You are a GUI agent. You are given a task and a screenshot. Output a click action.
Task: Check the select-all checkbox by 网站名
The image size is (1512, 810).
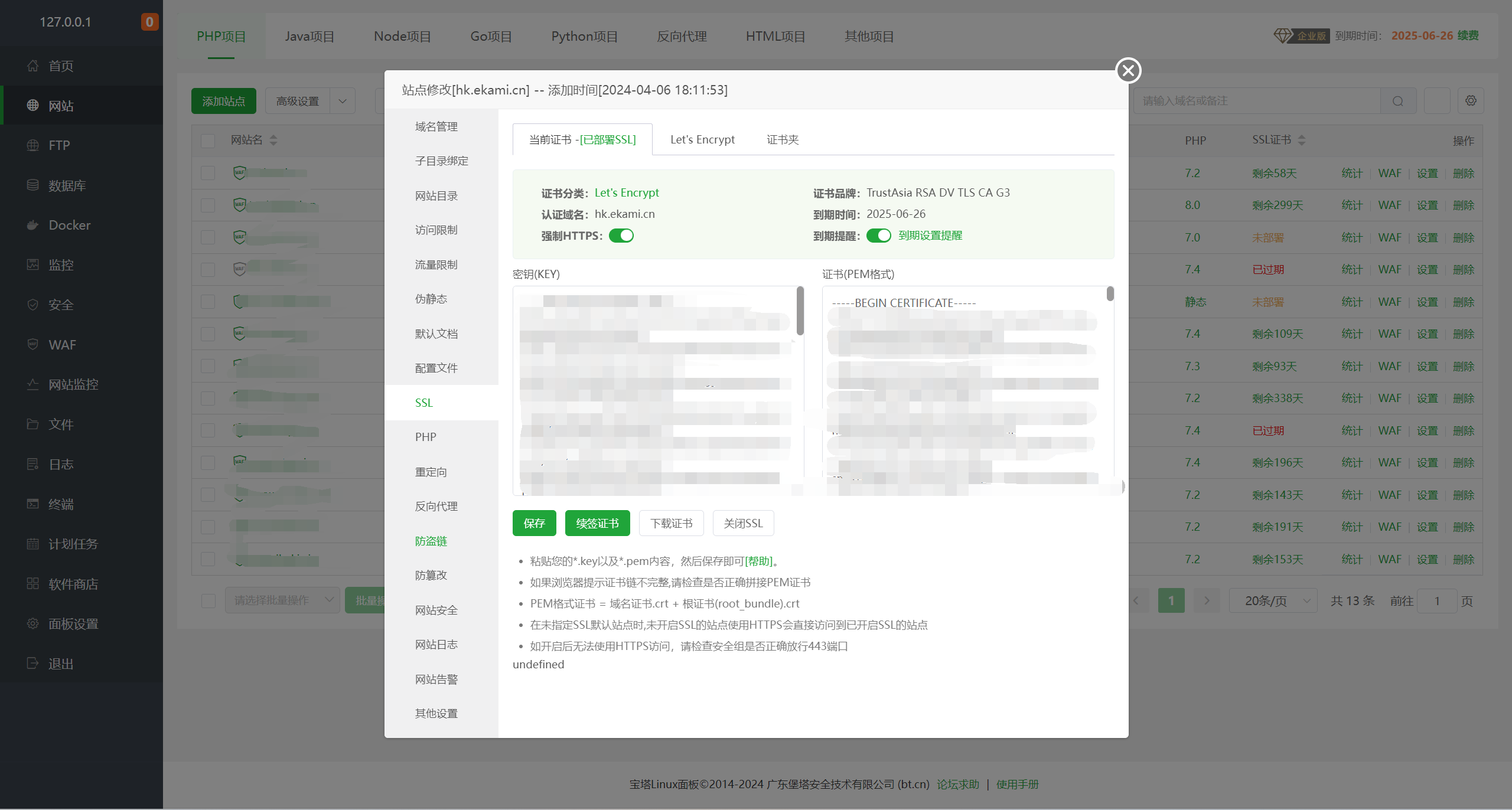pyautogui.click(x=208, y=141)
